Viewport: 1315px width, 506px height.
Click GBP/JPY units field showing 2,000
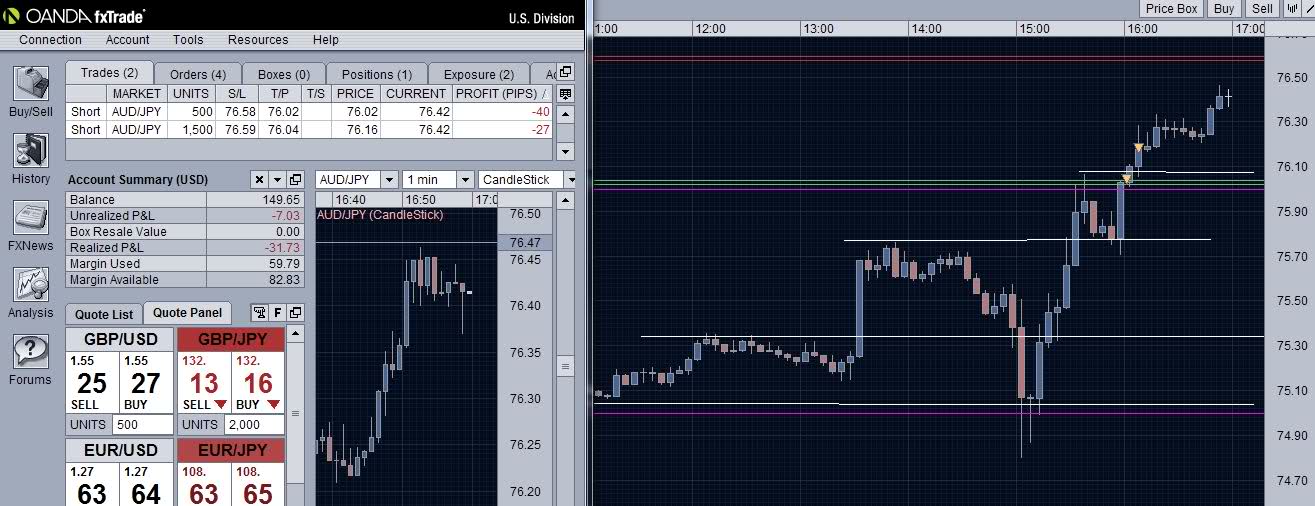(x=254, y=425)
